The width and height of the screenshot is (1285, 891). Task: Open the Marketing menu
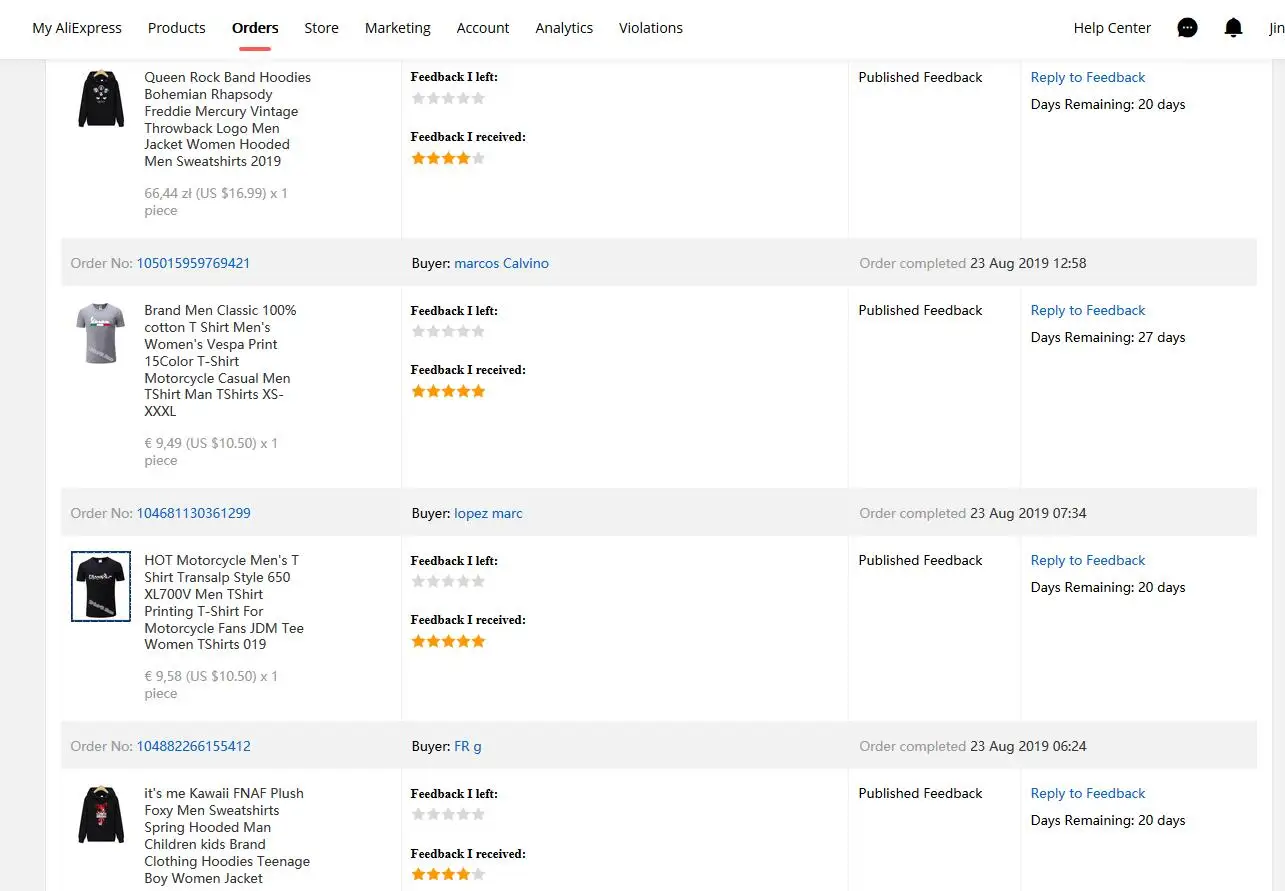397,28
